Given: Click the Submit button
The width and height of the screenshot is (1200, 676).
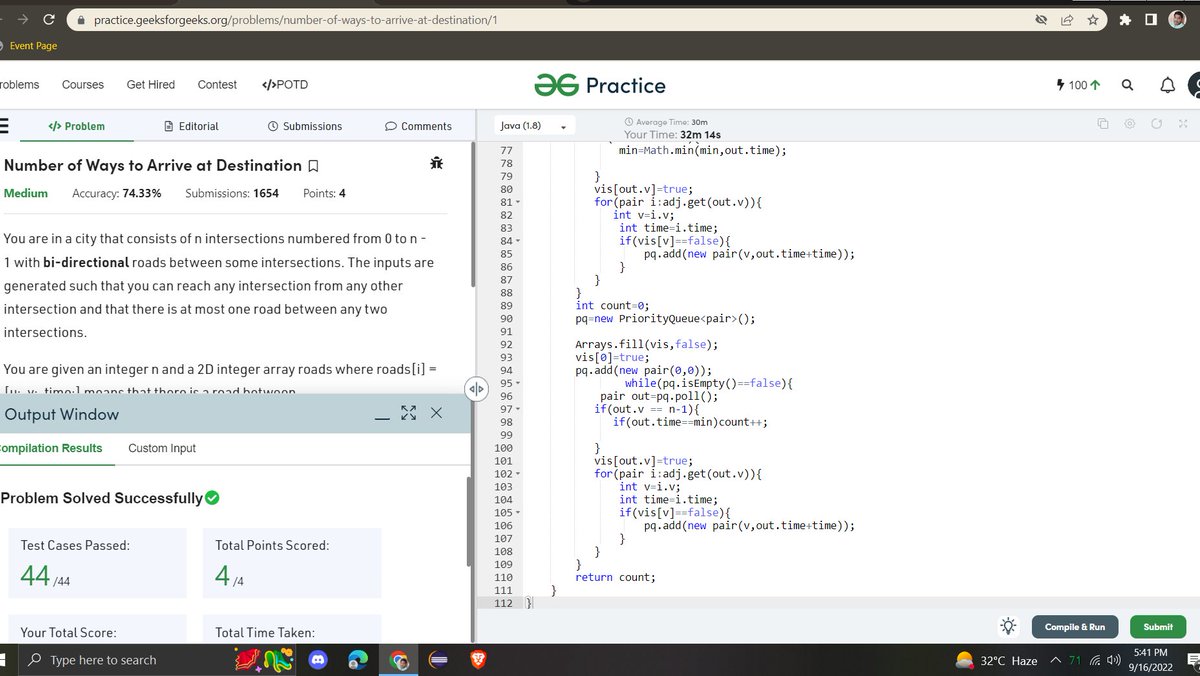Looking at the screenshot, I should click(1158, 626).
